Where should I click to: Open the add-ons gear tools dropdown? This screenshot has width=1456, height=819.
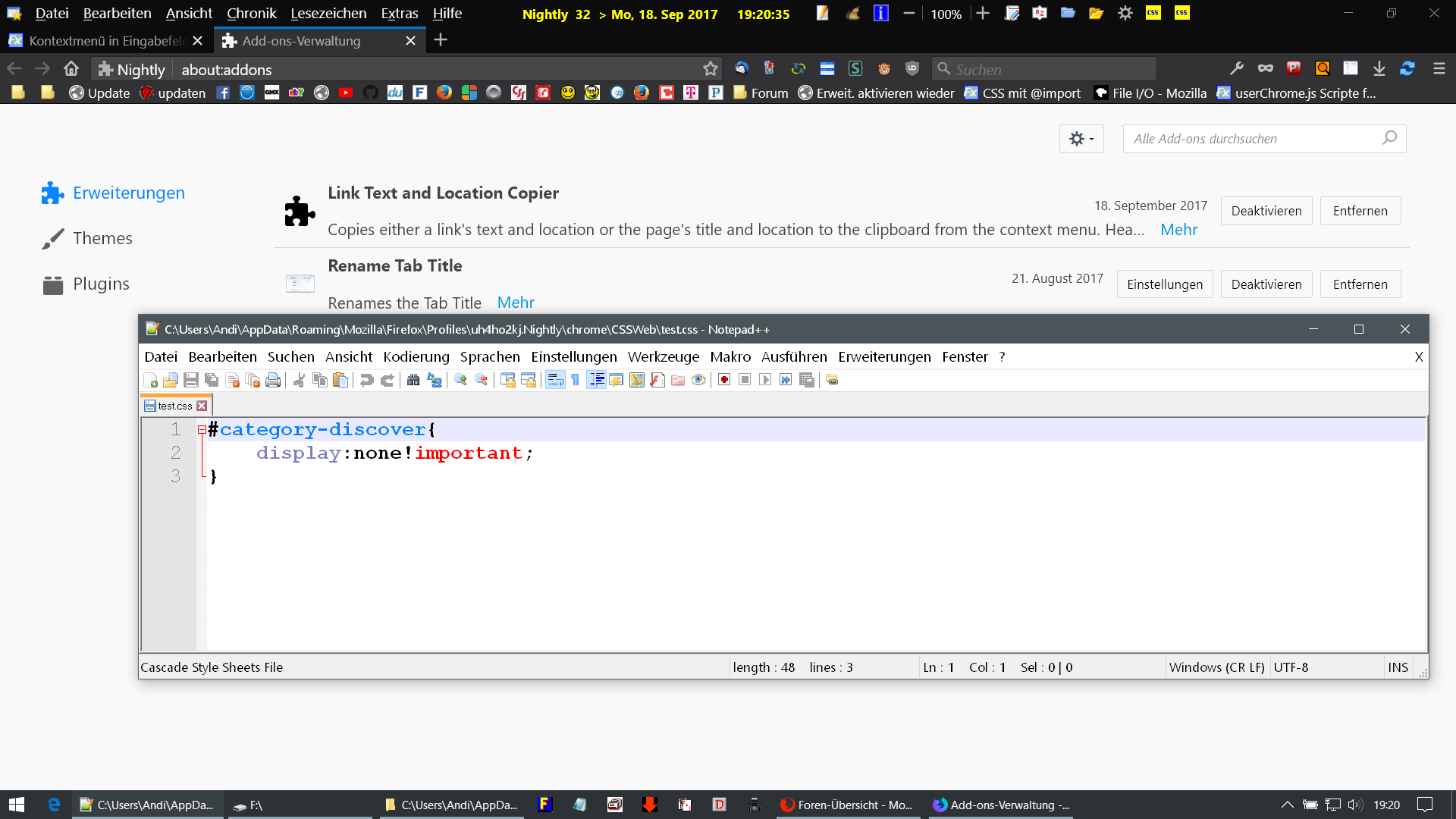coord(1081,139)
